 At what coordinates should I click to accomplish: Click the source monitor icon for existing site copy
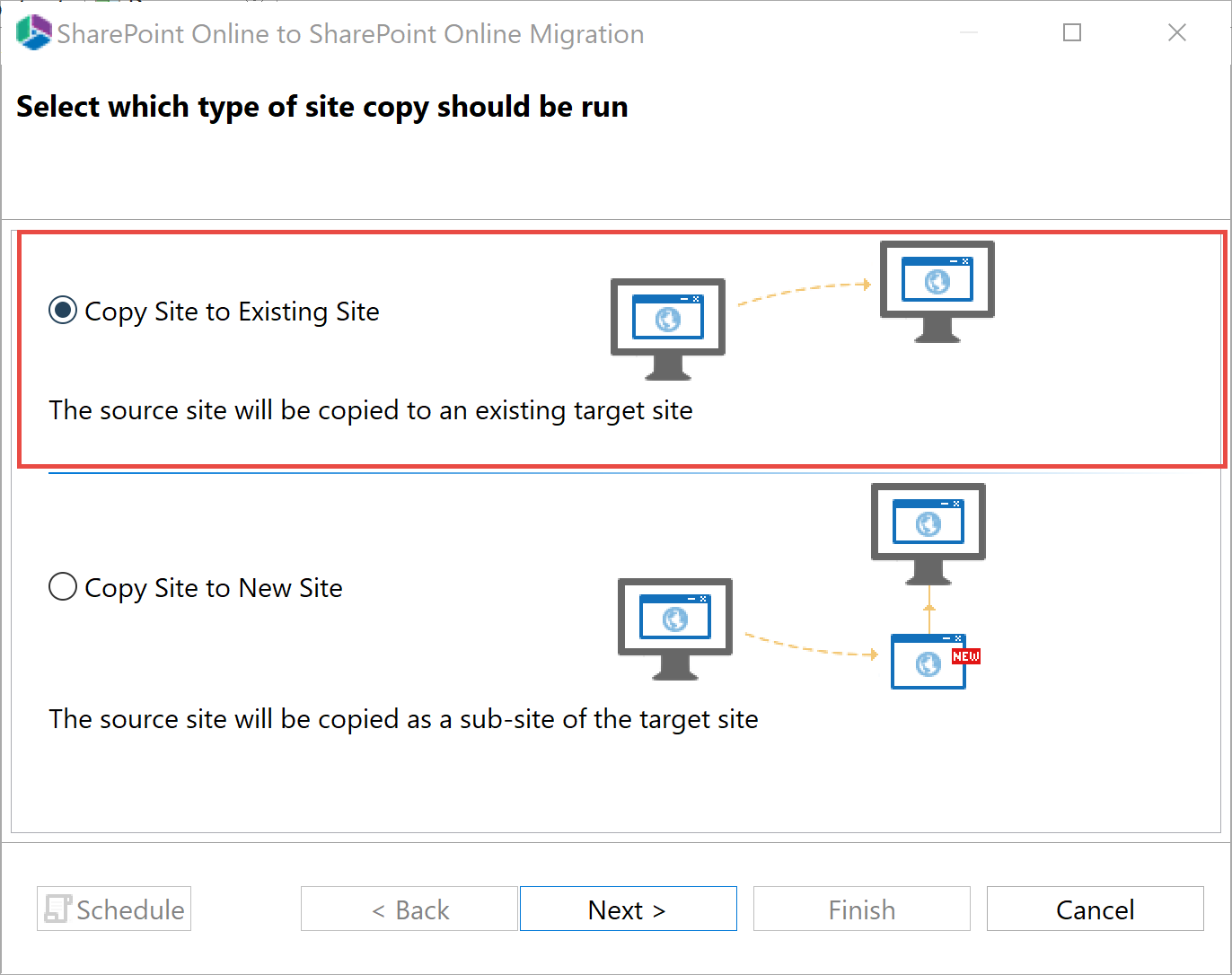(667, 325)
